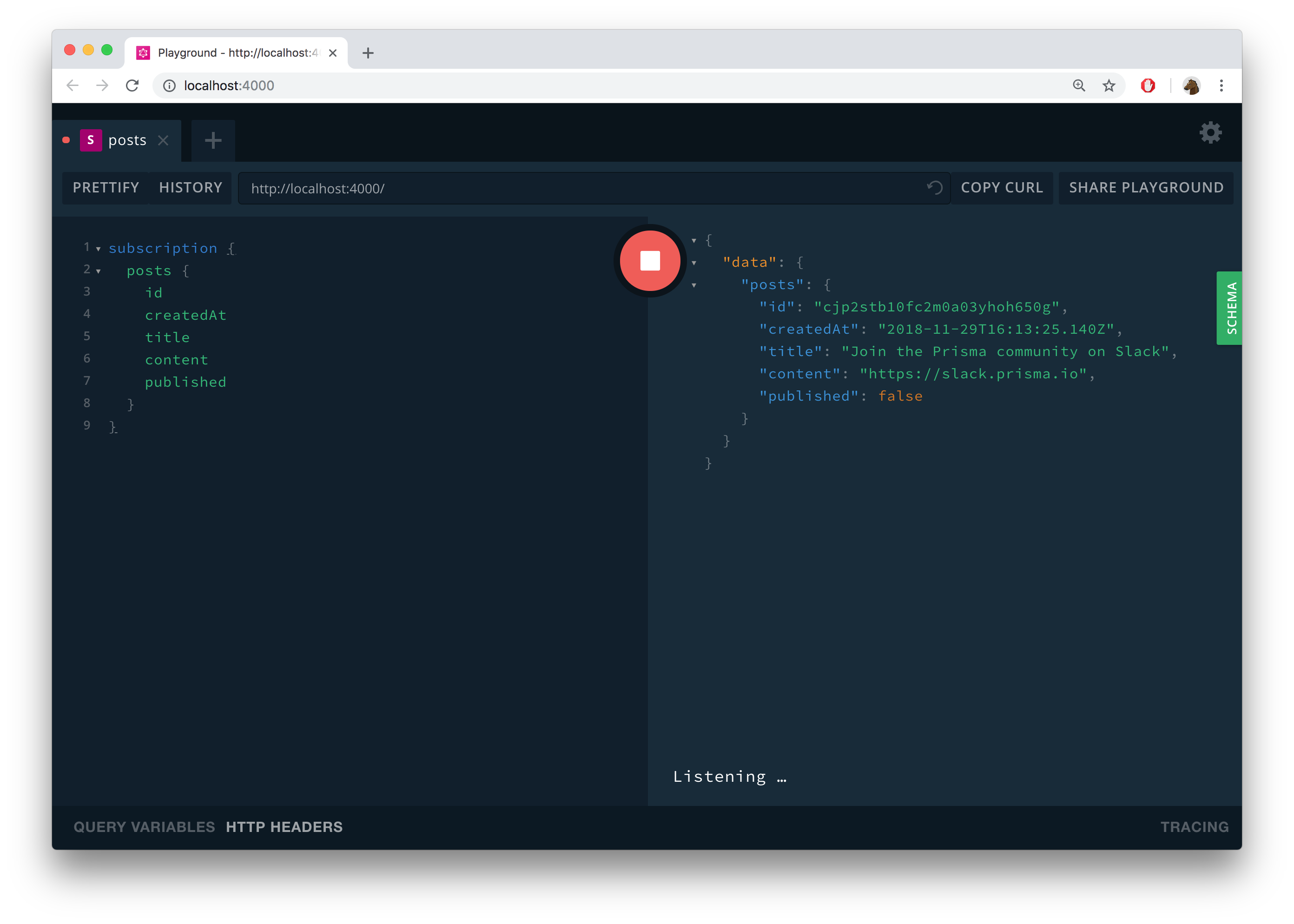The width and height of the screenshot is (1294, 924).
Task: Collapse the posts field on line 2
Action: (x=99, y=271)
